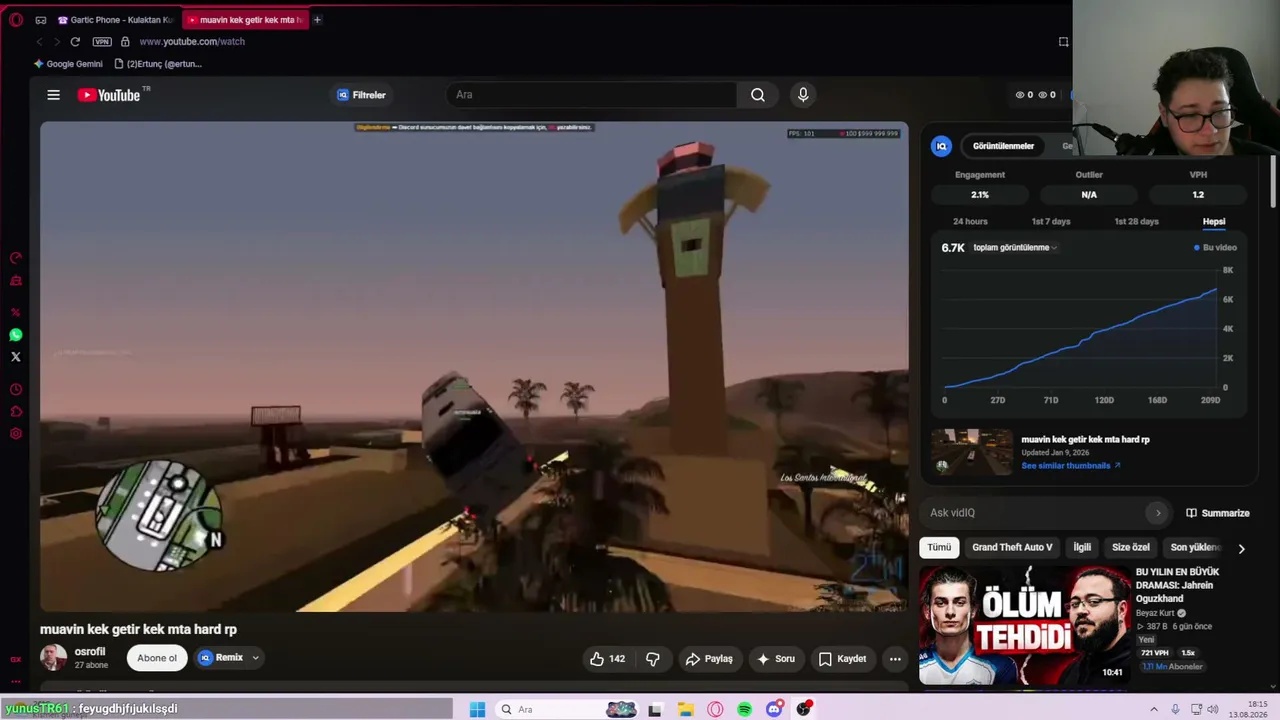Open the Windows Start menu
Screen dimensions: 1280x720
click(477, 709)
